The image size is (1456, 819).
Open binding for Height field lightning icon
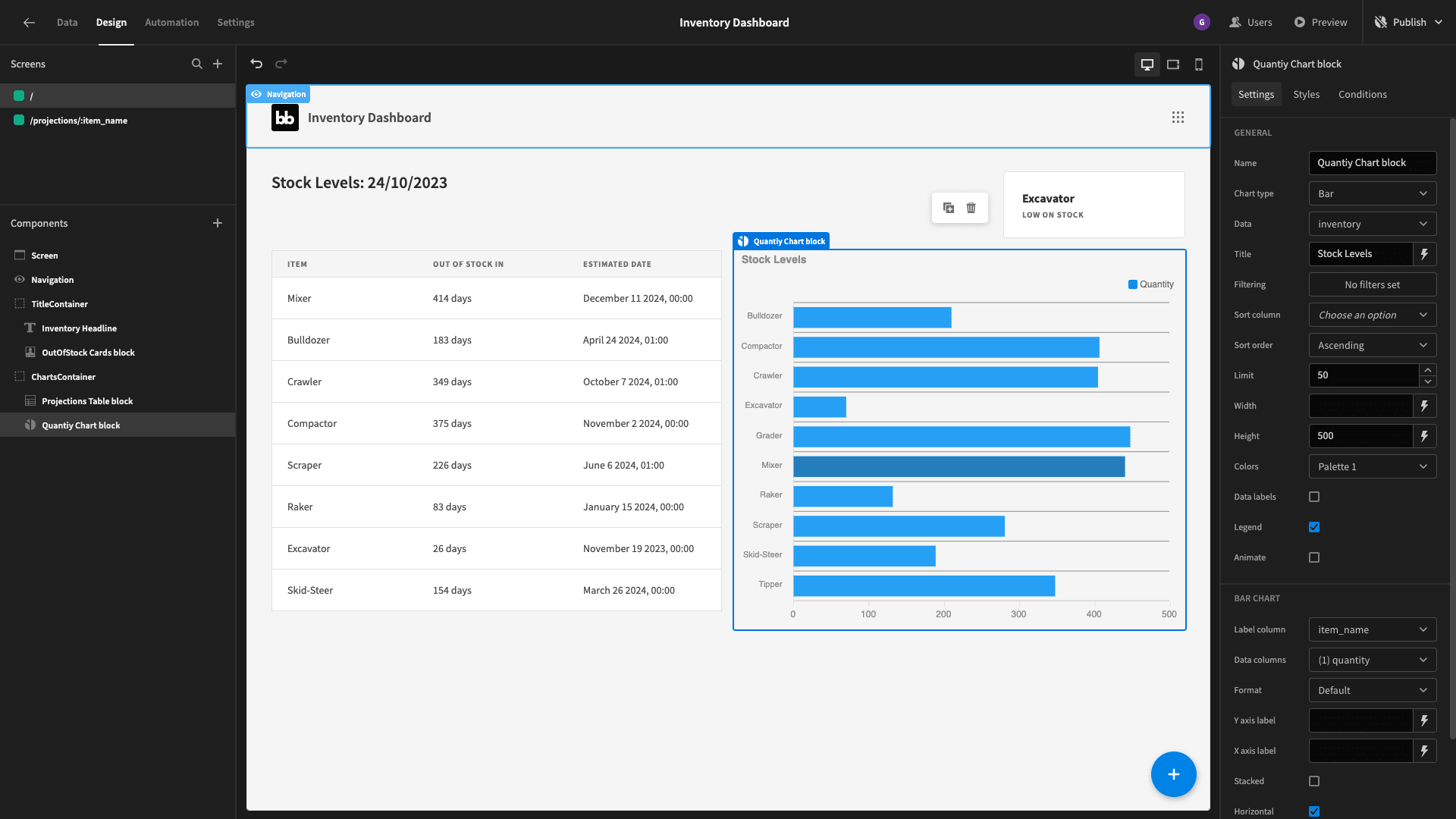pos(1425,436)
